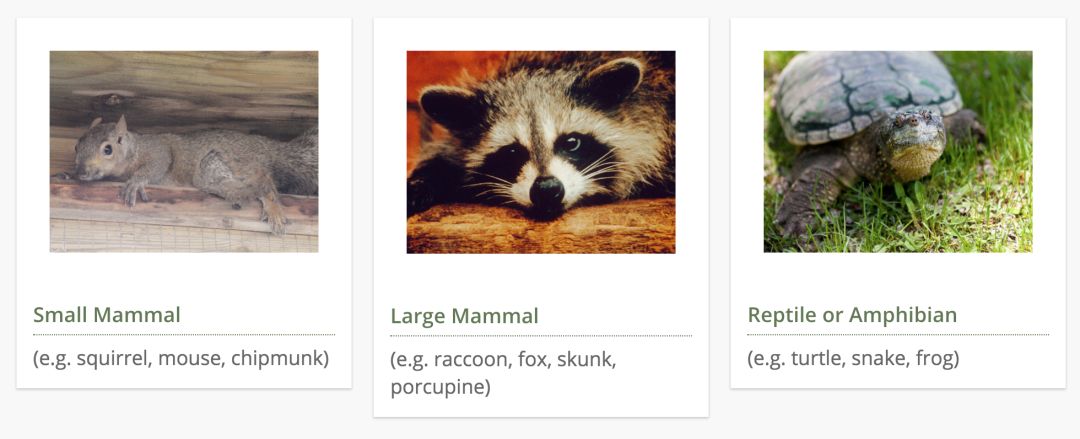Click dotted divider under Small Mammal title
This screenshot has height=439, width=1080.
[x=184, y=334]
